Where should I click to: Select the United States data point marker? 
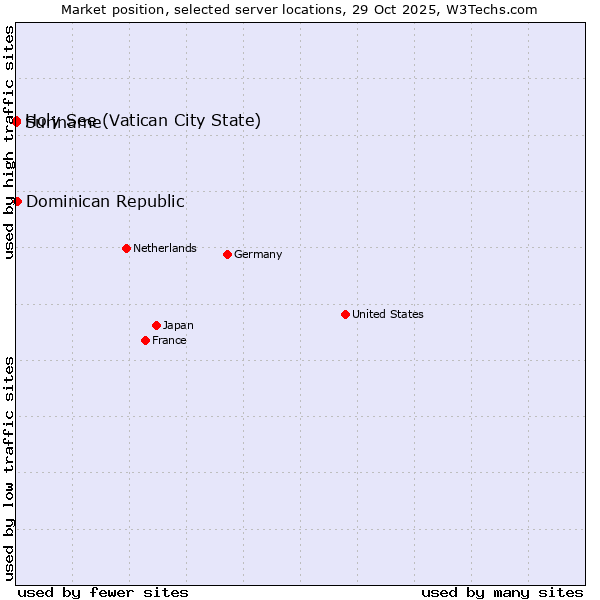coord(345,314)
